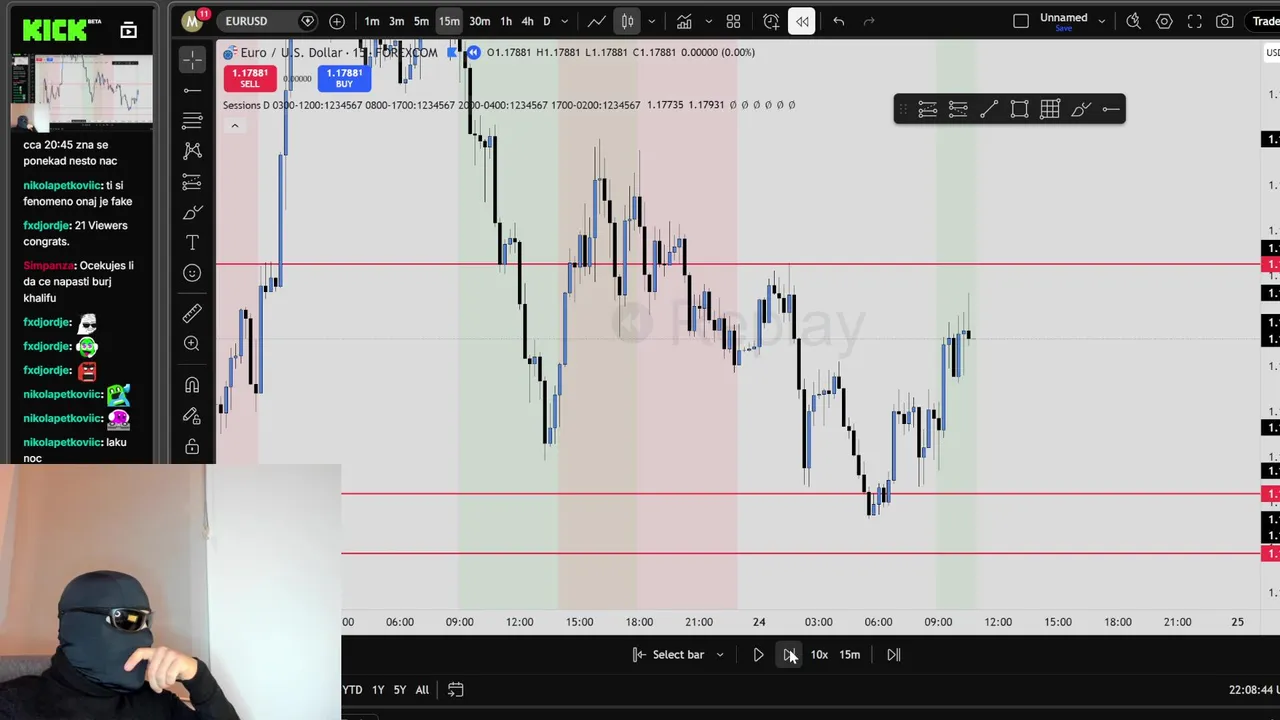Image resolution: width=1280 pixels, height=720 pixels.
Task: Select rectangle shape in floating toolbar
Action: 1019,110
